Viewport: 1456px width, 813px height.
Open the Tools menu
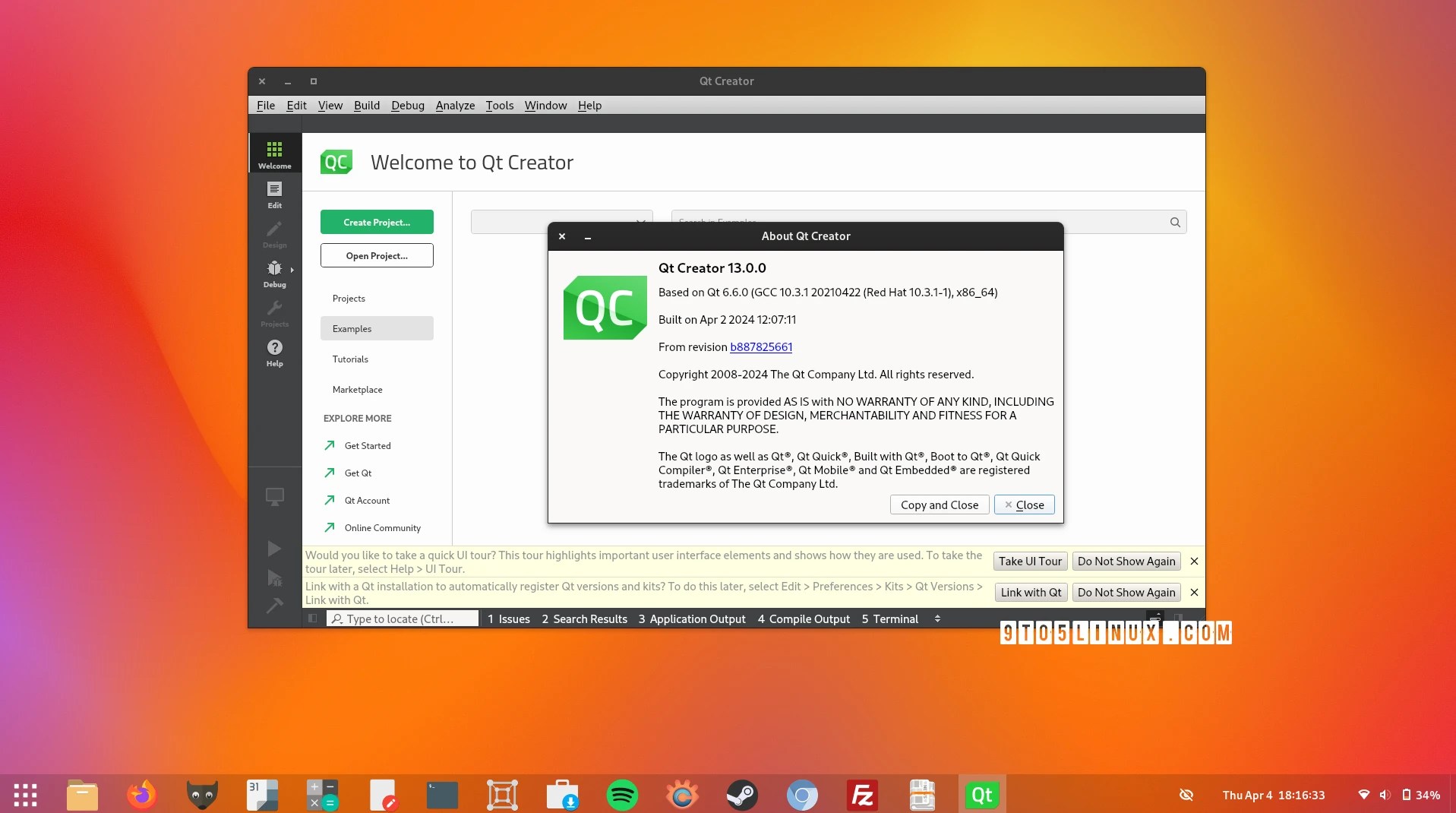[499, 106]
